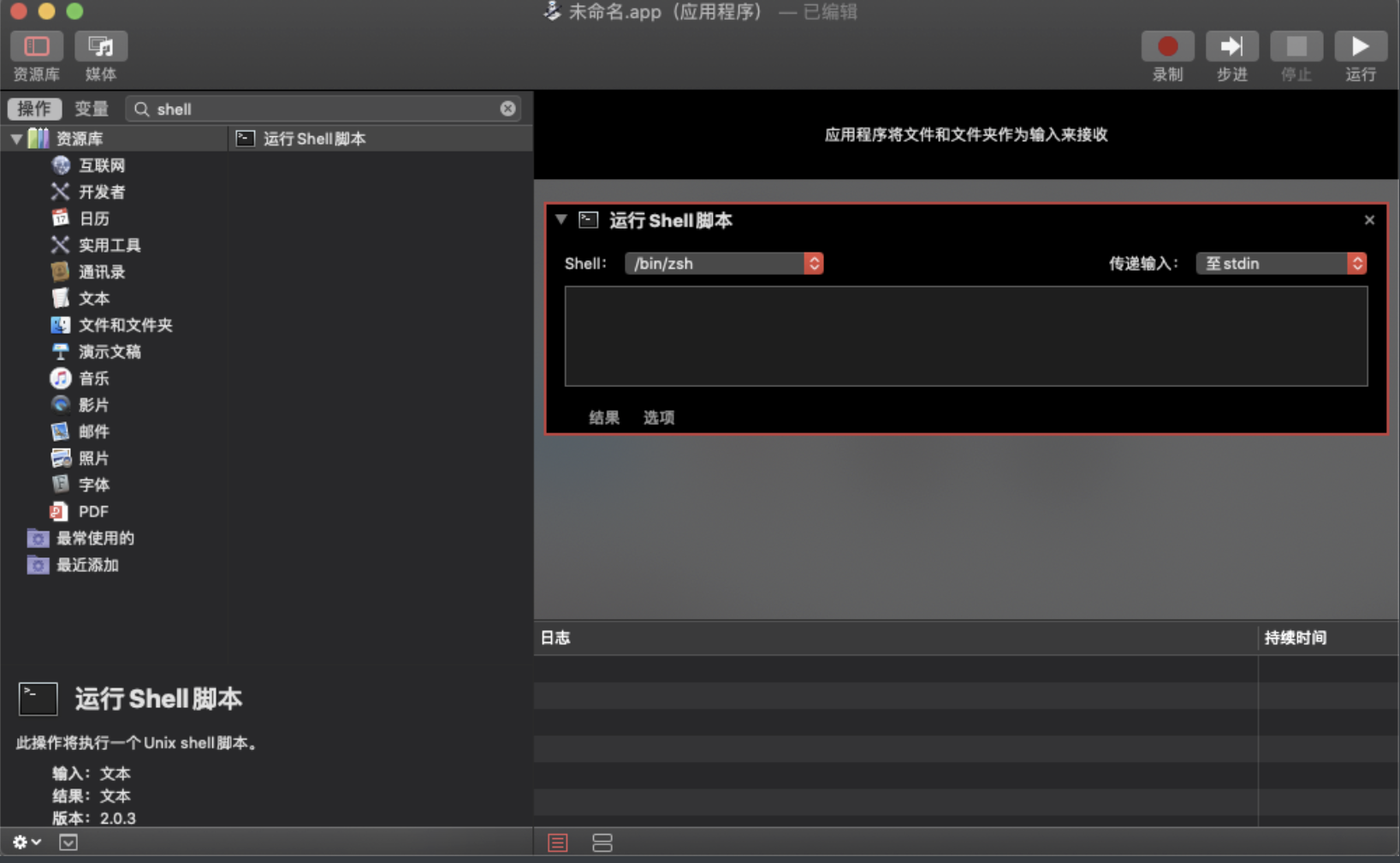Switch to the 变量 tab
This screenshot has width=1400, height=863.
(x=92, y=109)
